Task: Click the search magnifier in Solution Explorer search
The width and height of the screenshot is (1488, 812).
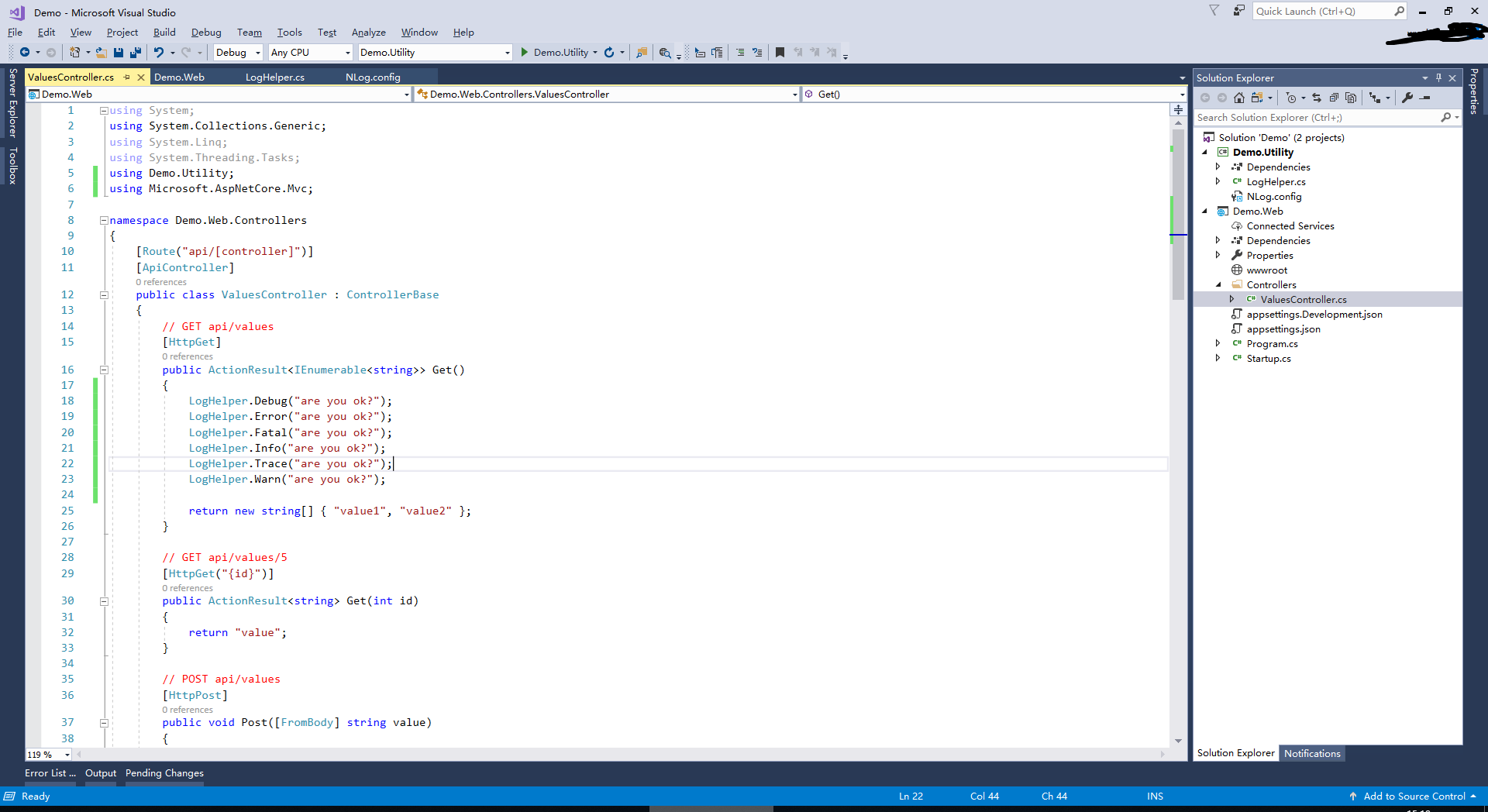Action: [x=1445, y=118]
